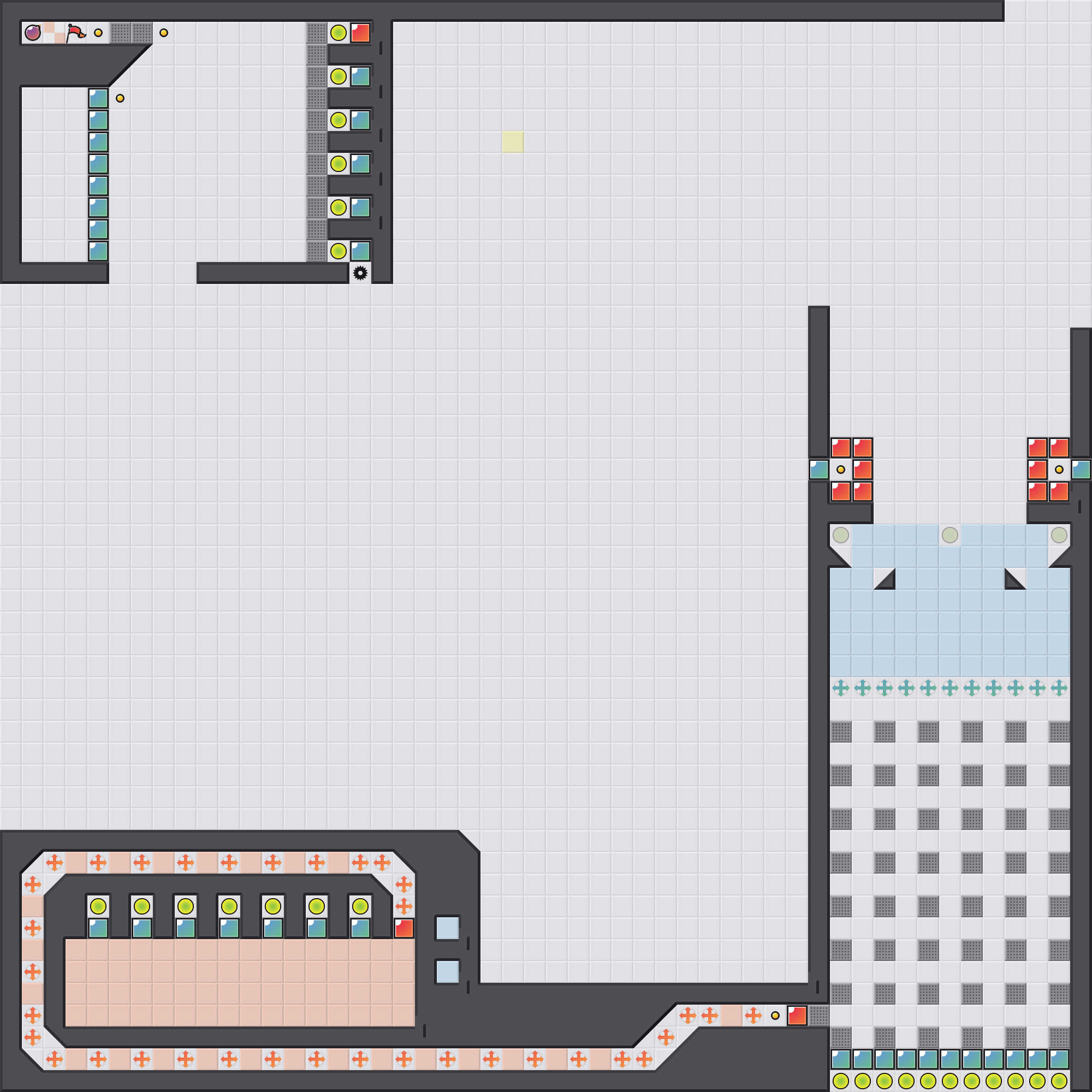Click upper light-blue square in dark wall
The width and height of the screenshot is (1092, 1092).
click(x=447, y=928)
